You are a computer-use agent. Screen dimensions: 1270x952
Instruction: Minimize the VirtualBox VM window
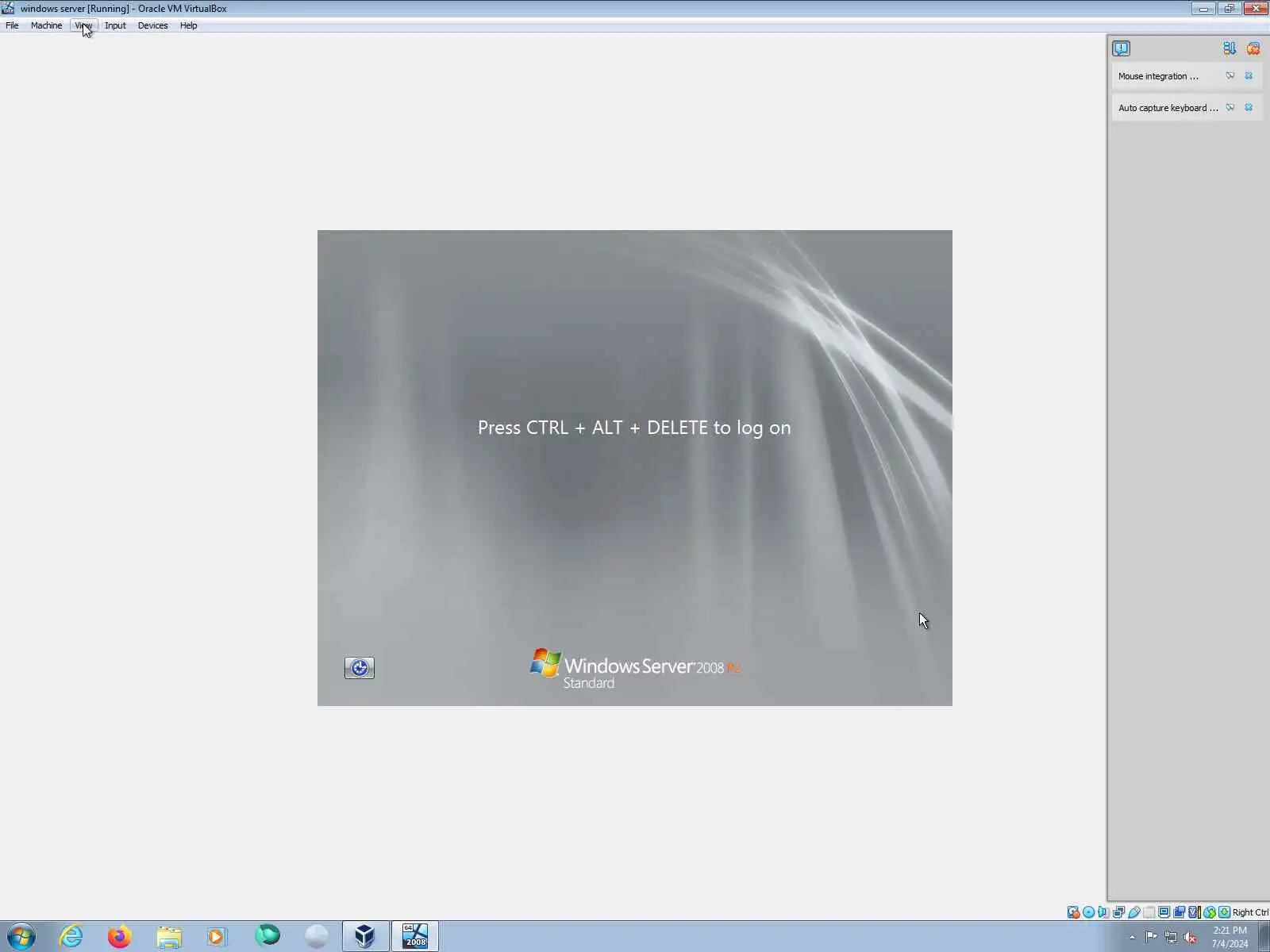[x=1203, y=8]
